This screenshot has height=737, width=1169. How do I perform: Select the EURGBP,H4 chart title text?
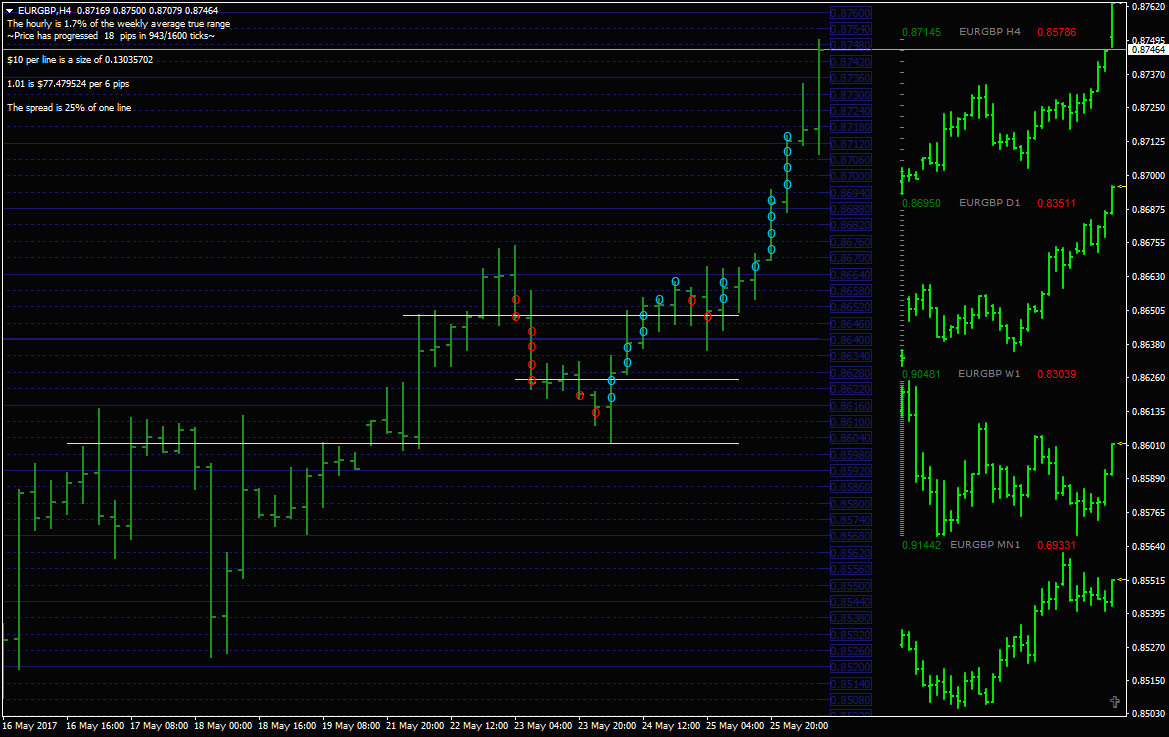(x=45, y=10)
